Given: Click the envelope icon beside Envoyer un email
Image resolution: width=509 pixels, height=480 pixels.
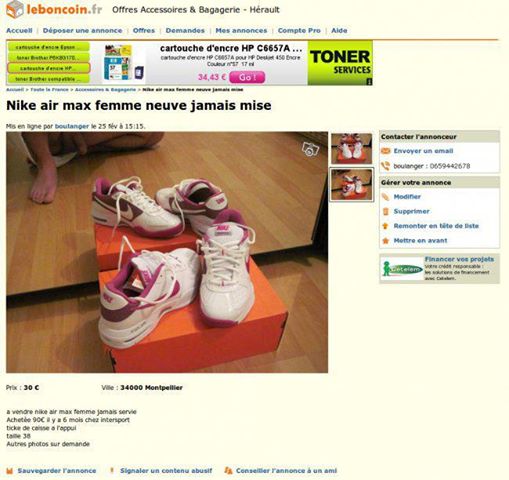Looking at the screenshot, I should pos(386,151).
